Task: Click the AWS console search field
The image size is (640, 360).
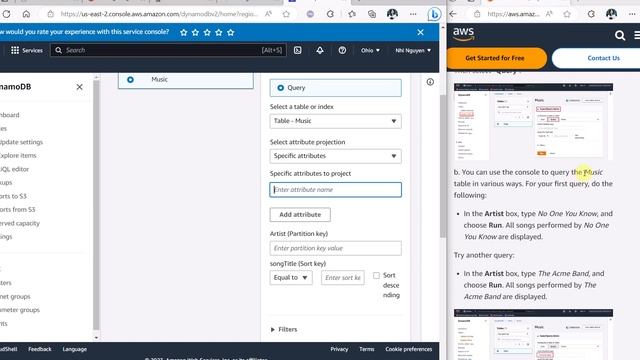Action: [168, 50]
